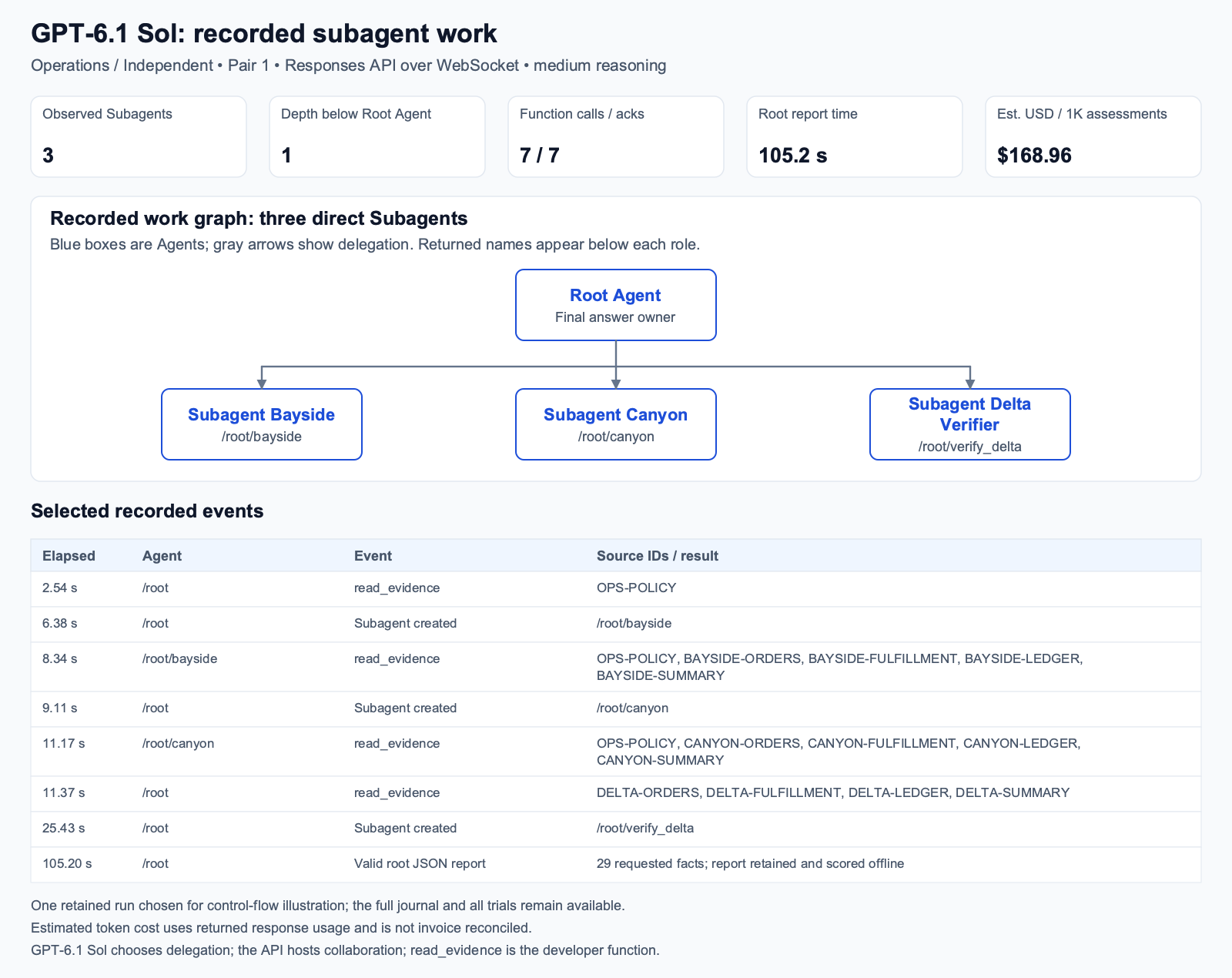Viewport: 1232px width, 978px height.
Task: Click the 105.2 s report time value
Action: (x=792, y=156)
